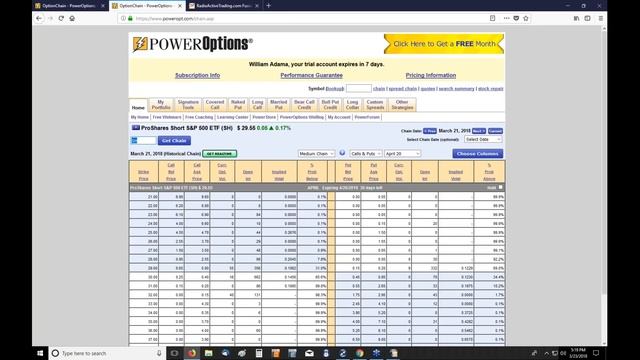Open the My Account submenu link
The height and width of the screenshot is (360, 640).
point(339,117)
